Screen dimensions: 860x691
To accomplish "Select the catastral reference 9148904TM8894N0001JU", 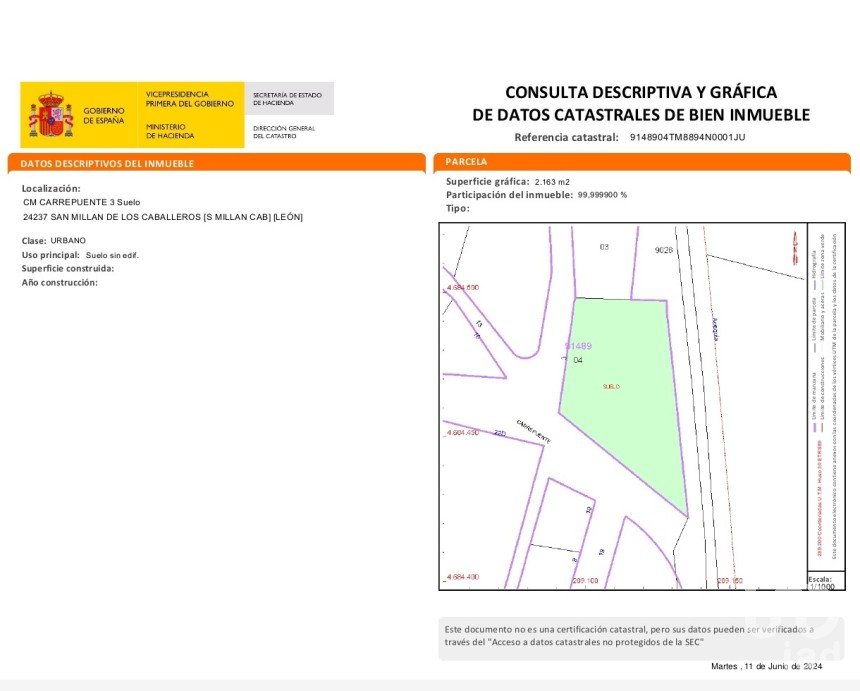I will tap(687, 137).
